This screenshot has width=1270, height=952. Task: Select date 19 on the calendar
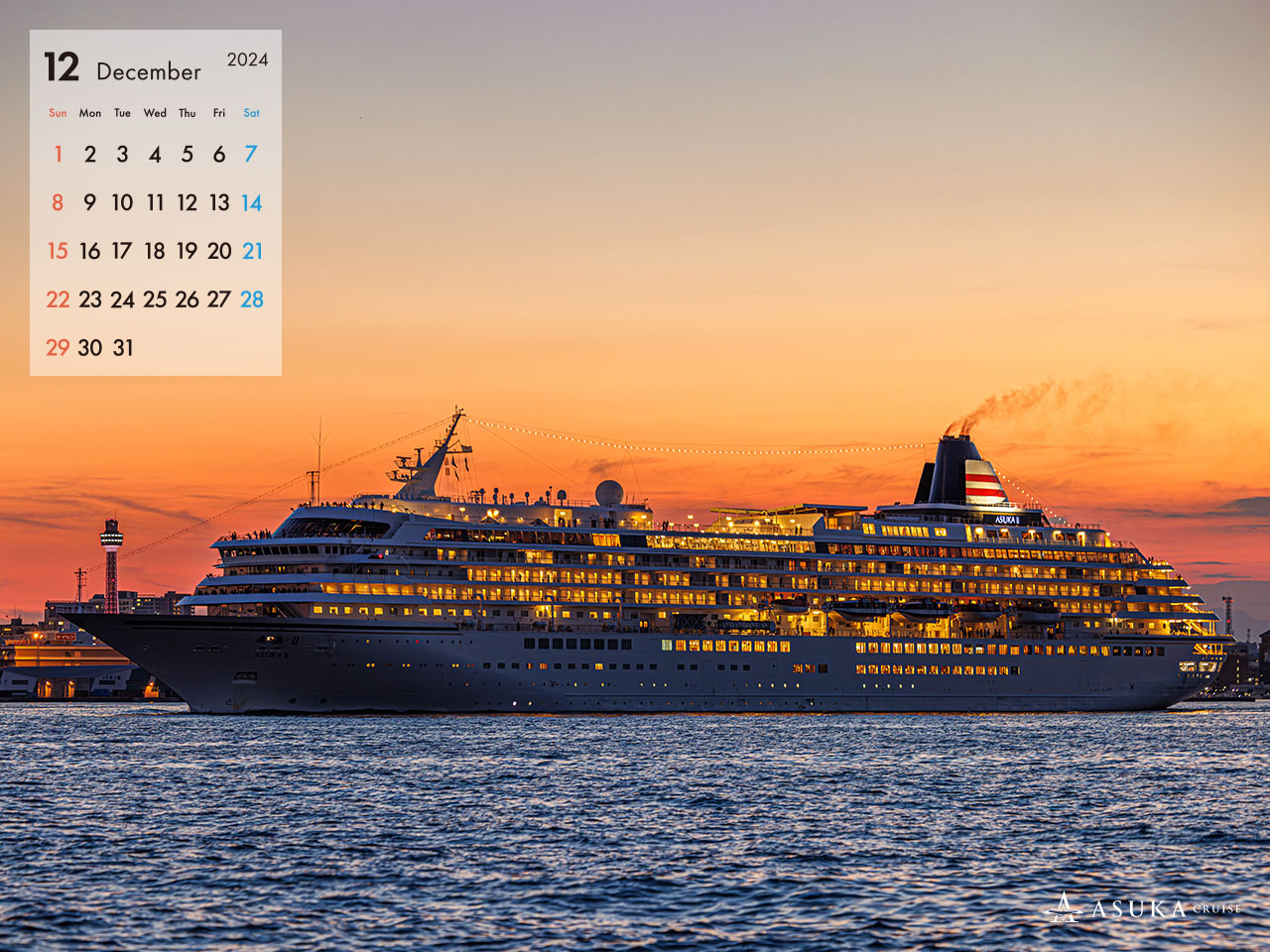tap(188, 251)
